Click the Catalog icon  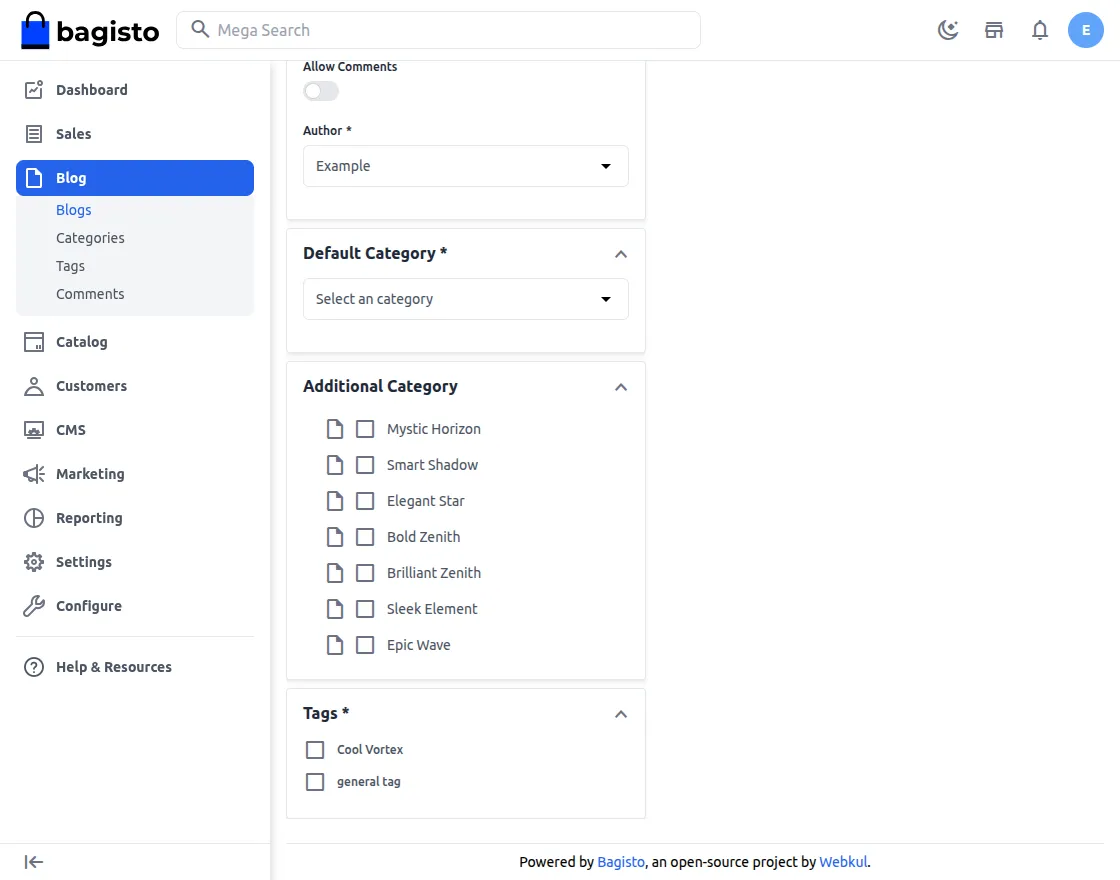pyautogui.click(x=34, y=341)
